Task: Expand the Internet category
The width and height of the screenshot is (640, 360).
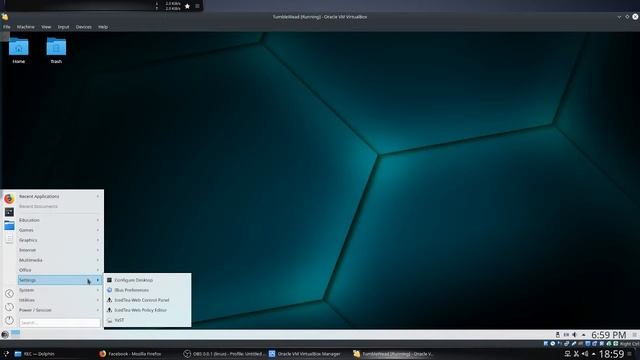Action: pos(59,250)
